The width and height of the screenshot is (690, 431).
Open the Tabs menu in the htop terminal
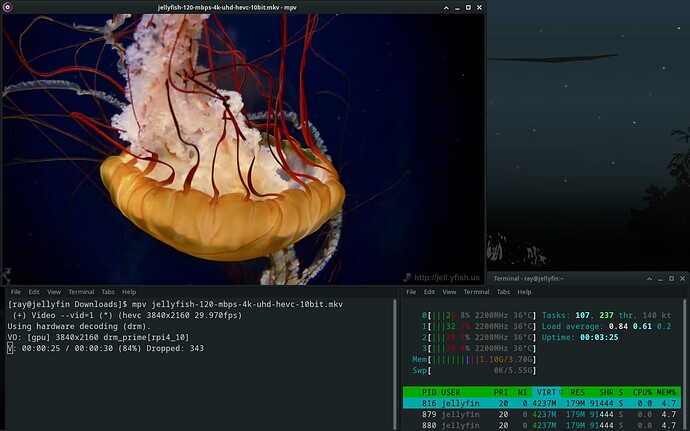click(x=503, y=292)
